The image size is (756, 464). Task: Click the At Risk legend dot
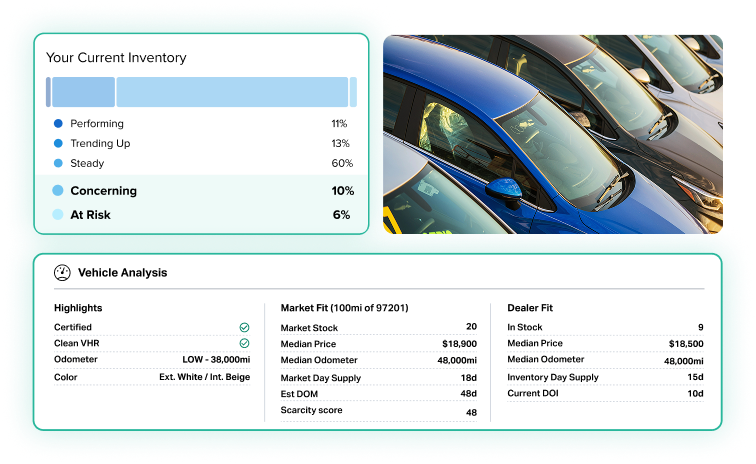tap(58, 215)
